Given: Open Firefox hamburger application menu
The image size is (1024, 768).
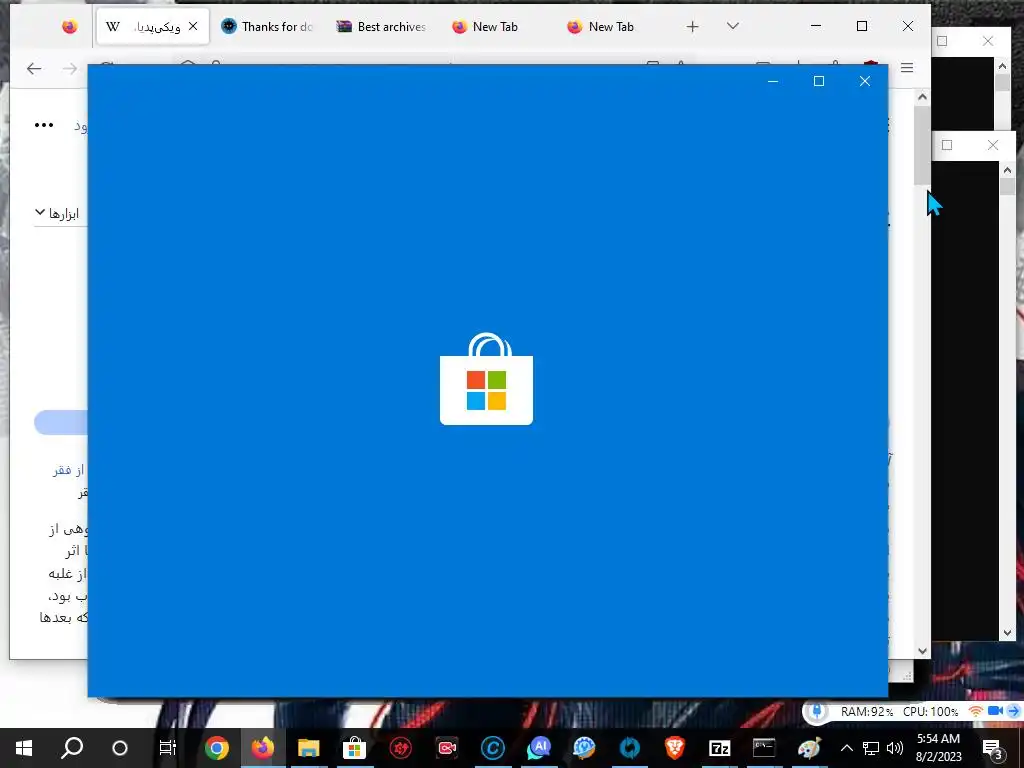Looking at the screenshot, I should coord(907,68).
